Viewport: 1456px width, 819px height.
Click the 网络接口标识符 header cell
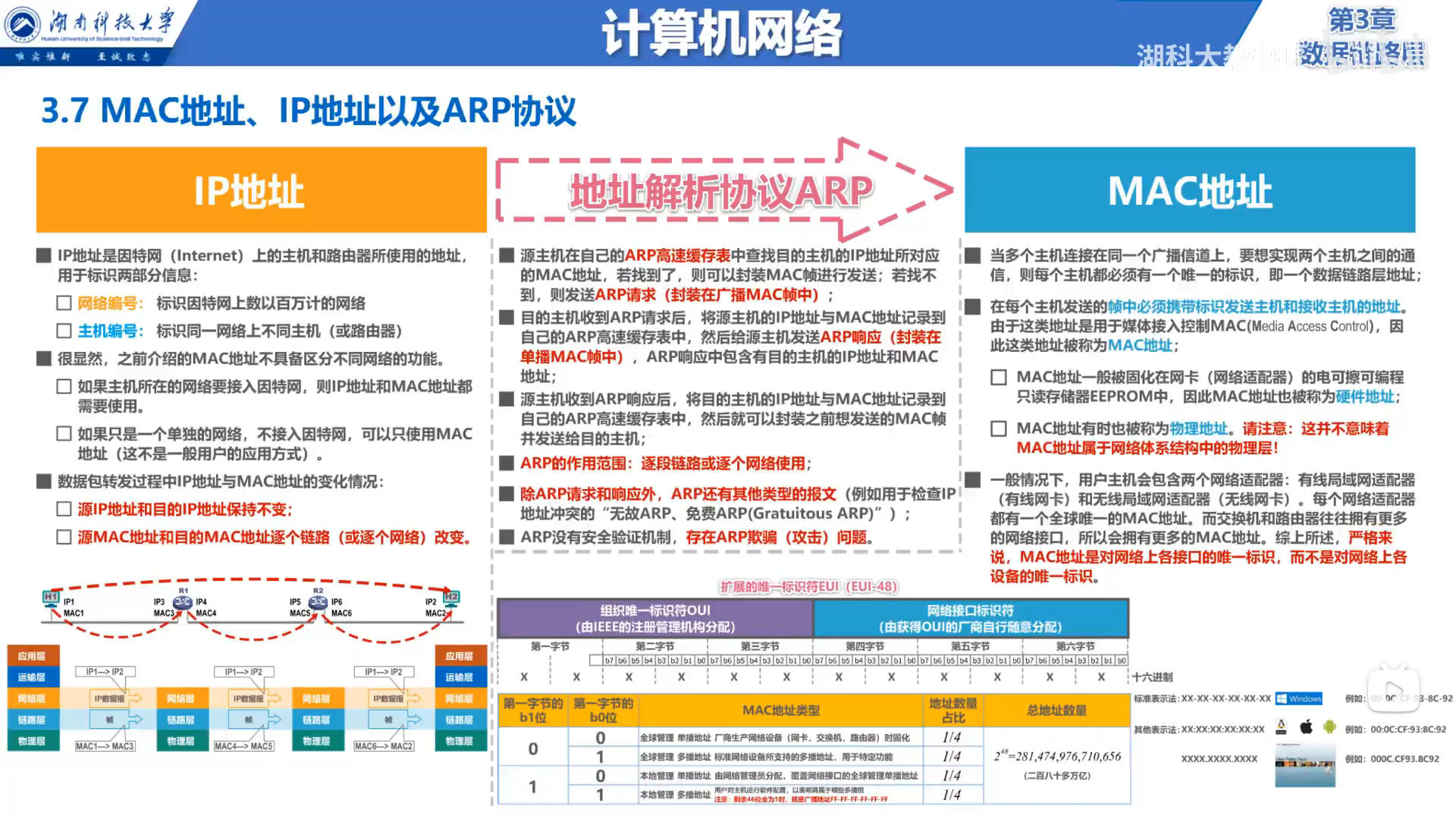970,618
